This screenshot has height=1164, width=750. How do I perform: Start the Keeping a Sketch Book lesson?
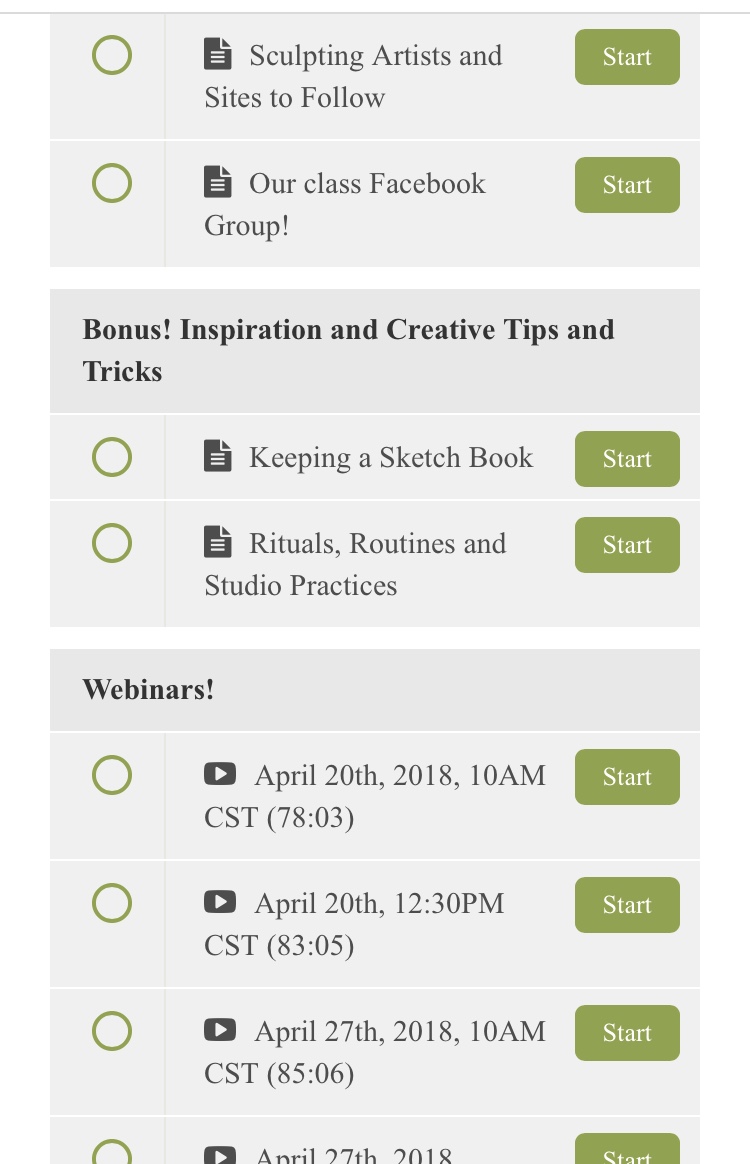(627, 459)
